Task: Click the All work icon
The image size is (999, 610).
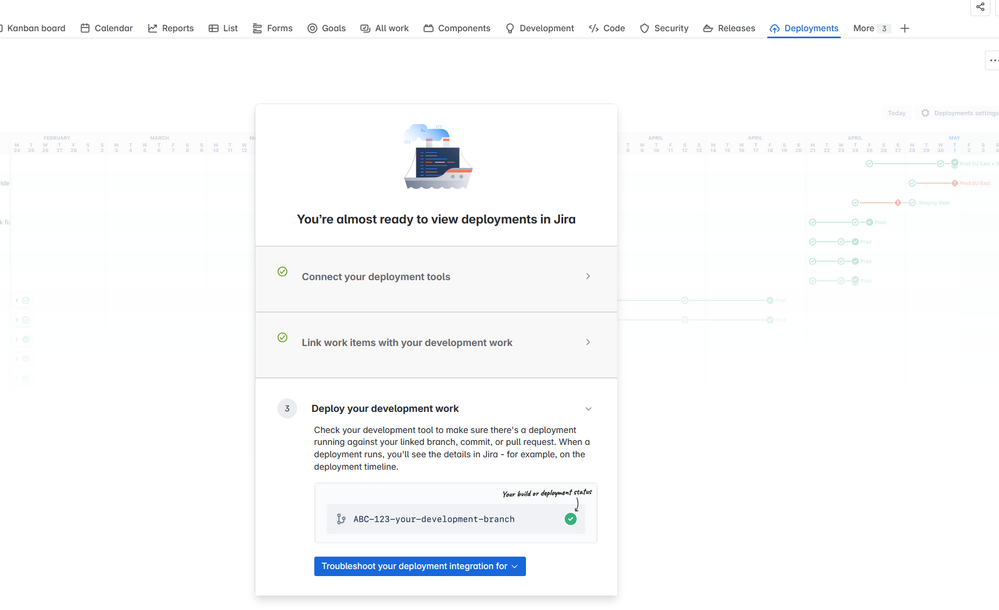Action: [365, 28]
